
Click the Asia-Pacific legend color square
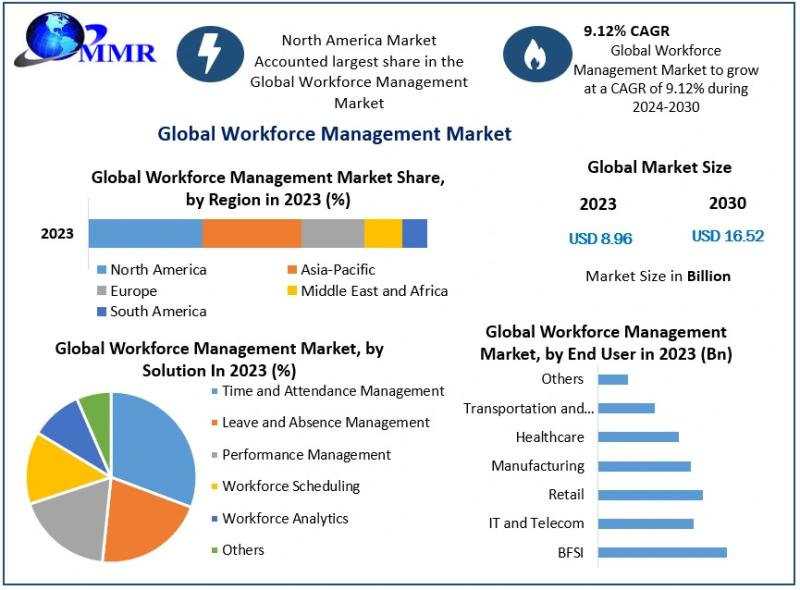(292, 270)
